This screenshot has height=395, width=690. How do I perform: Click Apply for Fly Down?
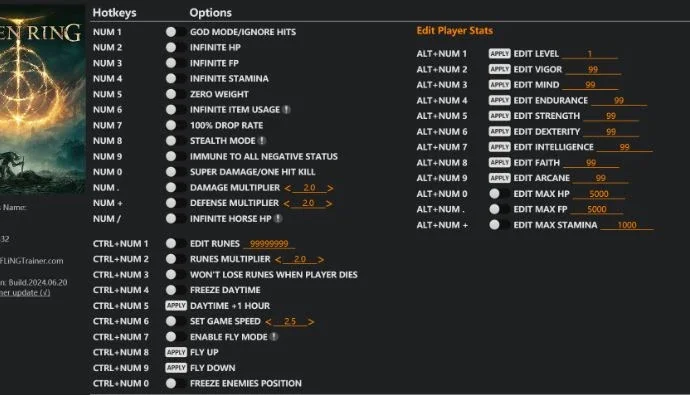tap(176, 368)
